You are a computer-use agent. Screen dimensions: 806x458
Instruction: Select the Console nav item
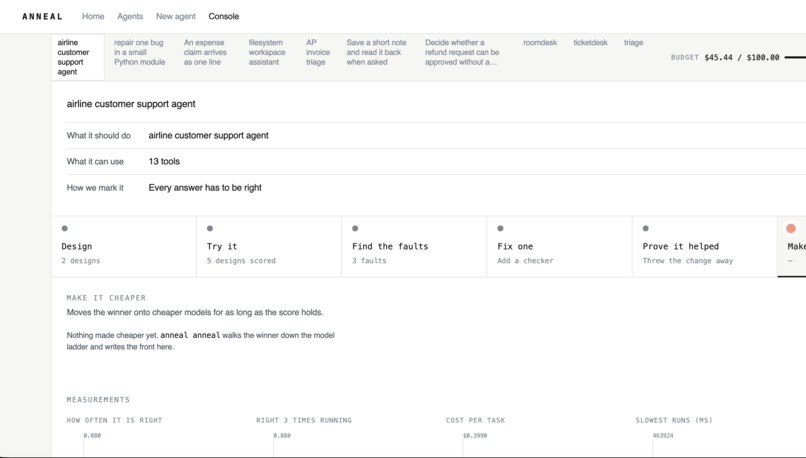[224, 16]
